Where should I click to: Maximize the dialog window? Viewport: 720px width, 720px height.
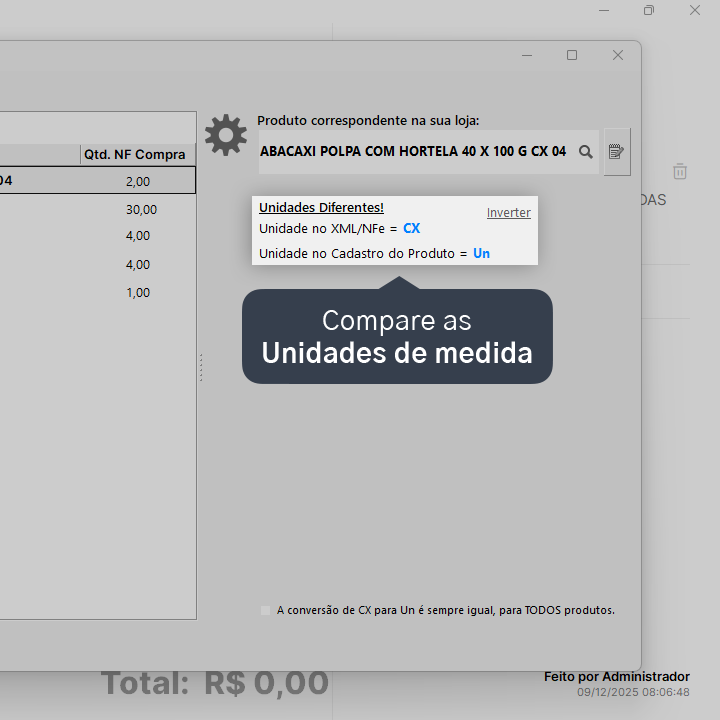(x=572, y=55)
